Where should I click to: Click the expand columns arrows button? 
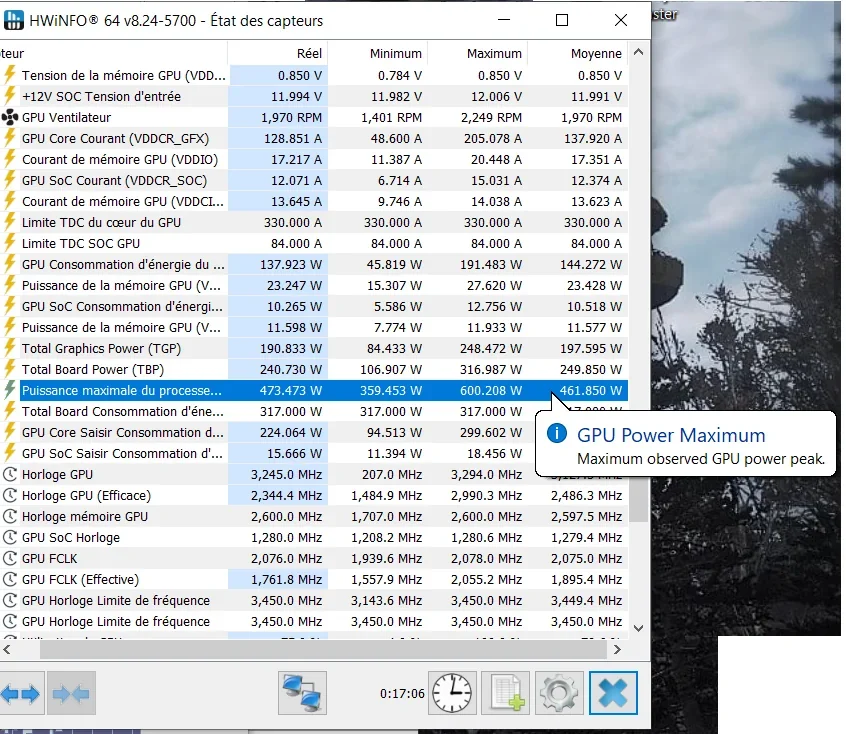click(x=22, y=694)
